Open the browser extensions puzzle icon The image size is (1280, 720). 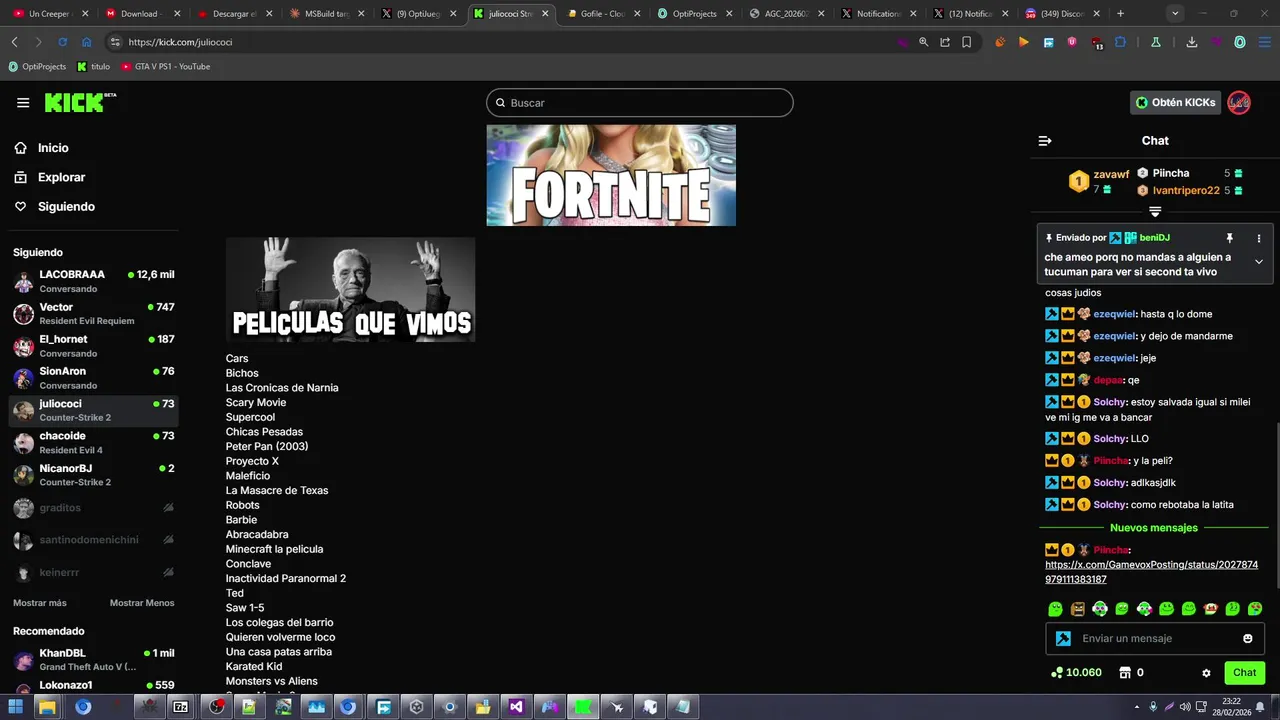click(1121, 42)
